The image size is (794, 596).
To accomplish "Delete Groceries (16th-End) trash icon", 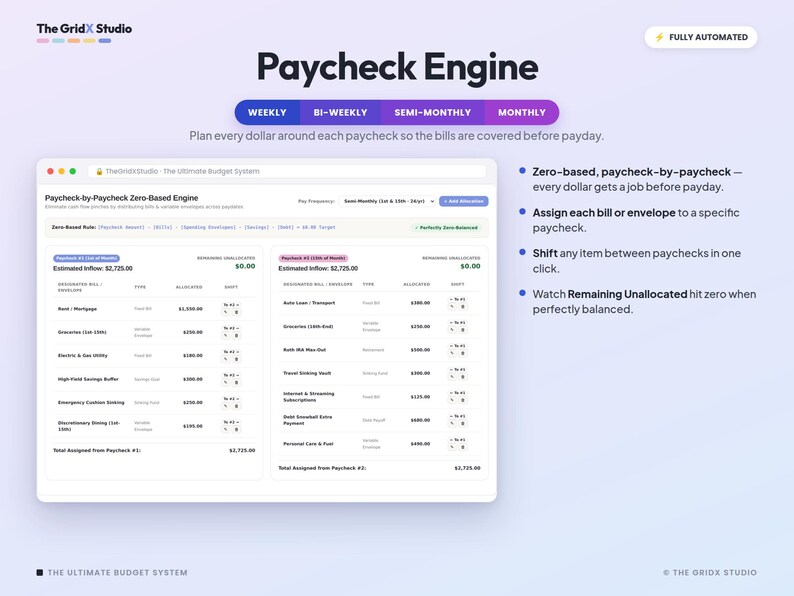I will pos(462,330).
